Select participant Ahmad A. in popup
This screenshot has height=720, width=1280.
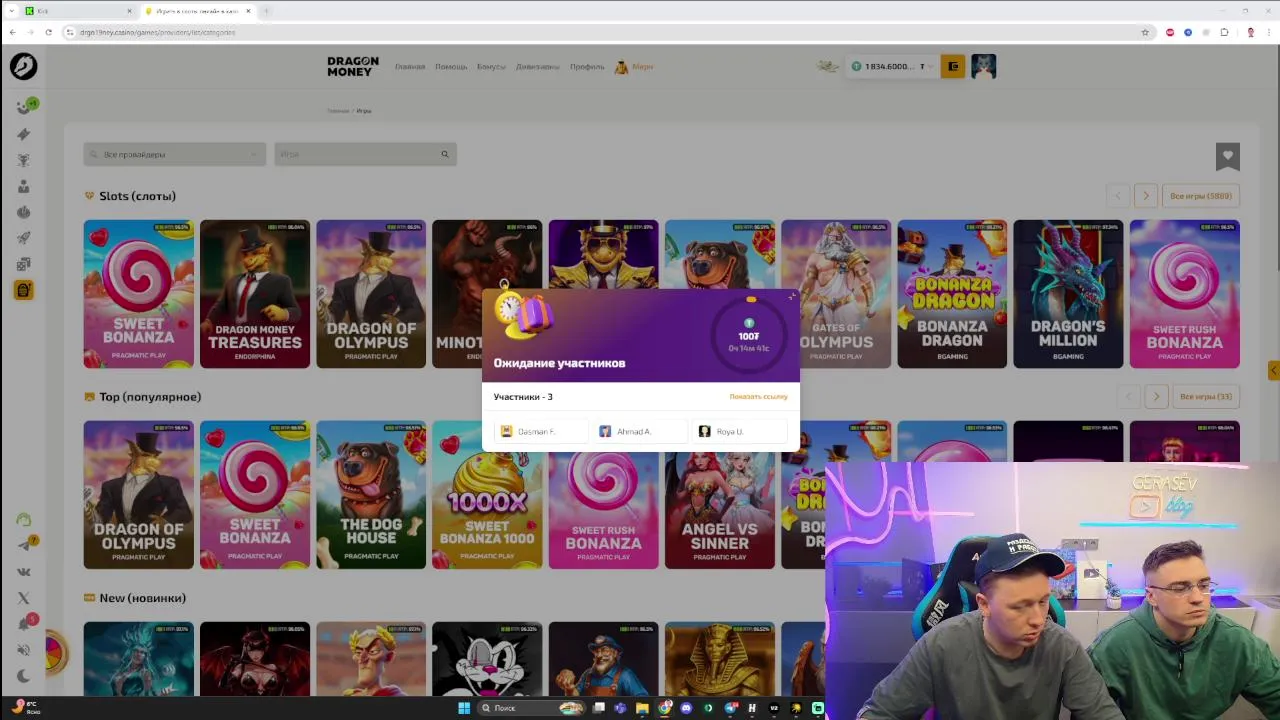point(640,431)
